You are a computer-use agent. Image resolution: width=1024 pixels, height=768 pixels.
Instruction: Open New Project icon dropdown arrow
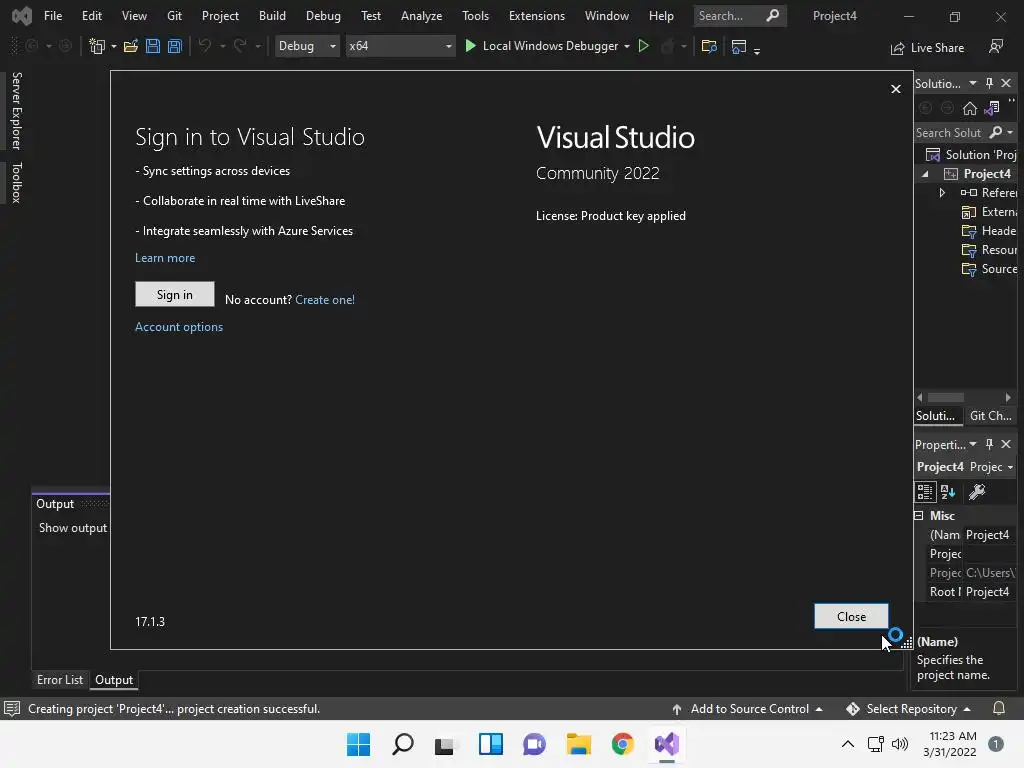pos(114,46)
